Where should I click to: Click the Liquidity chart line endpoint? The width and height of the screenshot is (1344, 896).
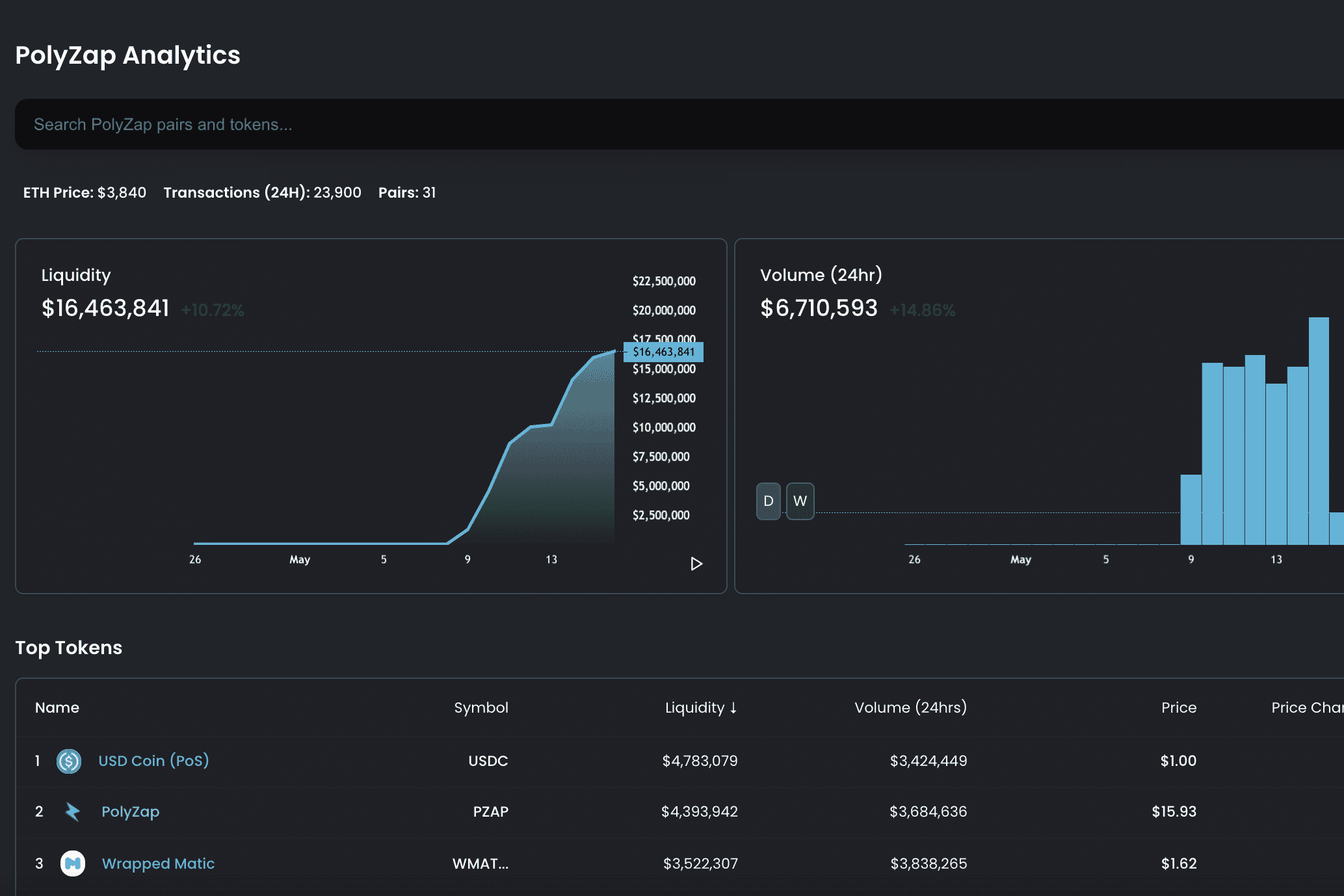[x=614, y=352]
